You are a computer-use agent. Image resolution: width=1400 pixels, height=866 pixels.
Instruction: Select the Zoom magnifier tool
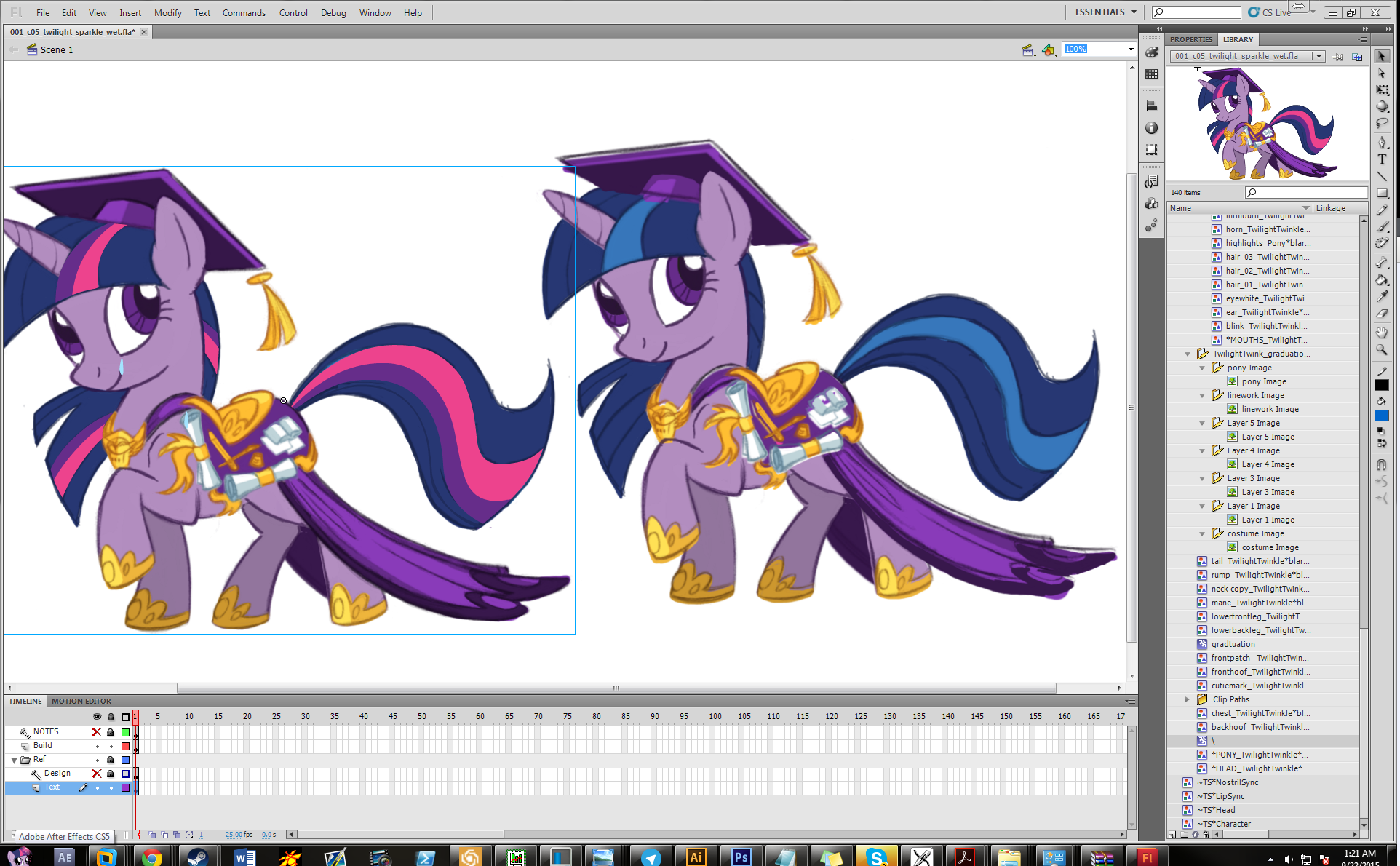click(x=1382, y=350)
